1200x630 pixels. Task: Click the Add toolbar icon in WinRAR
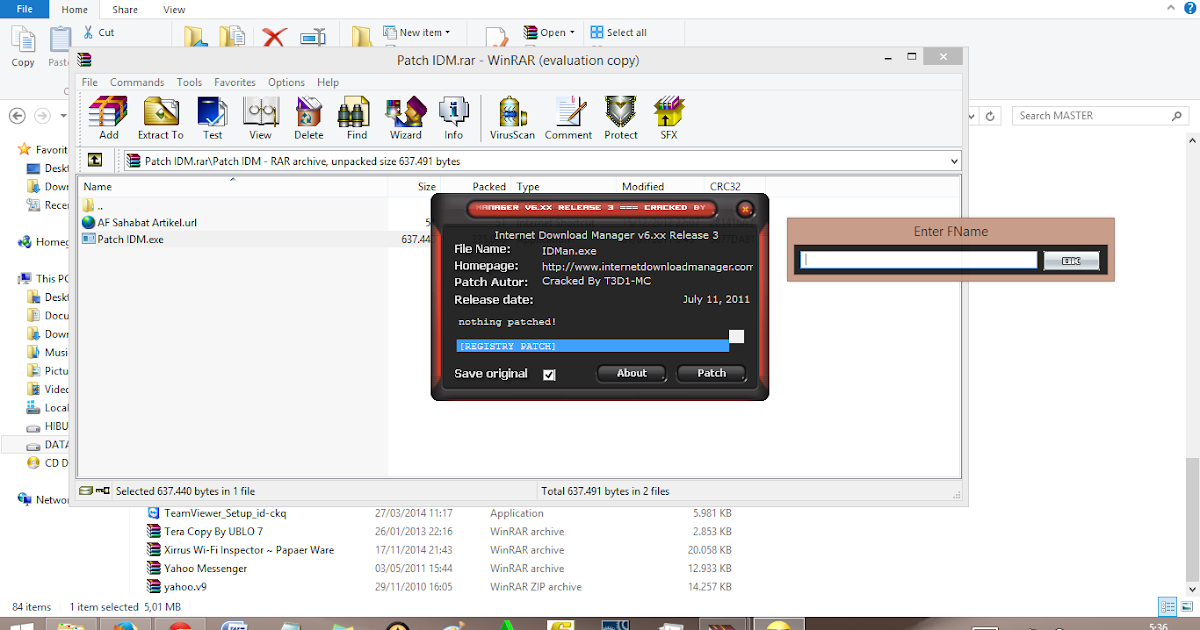point(108,118)
